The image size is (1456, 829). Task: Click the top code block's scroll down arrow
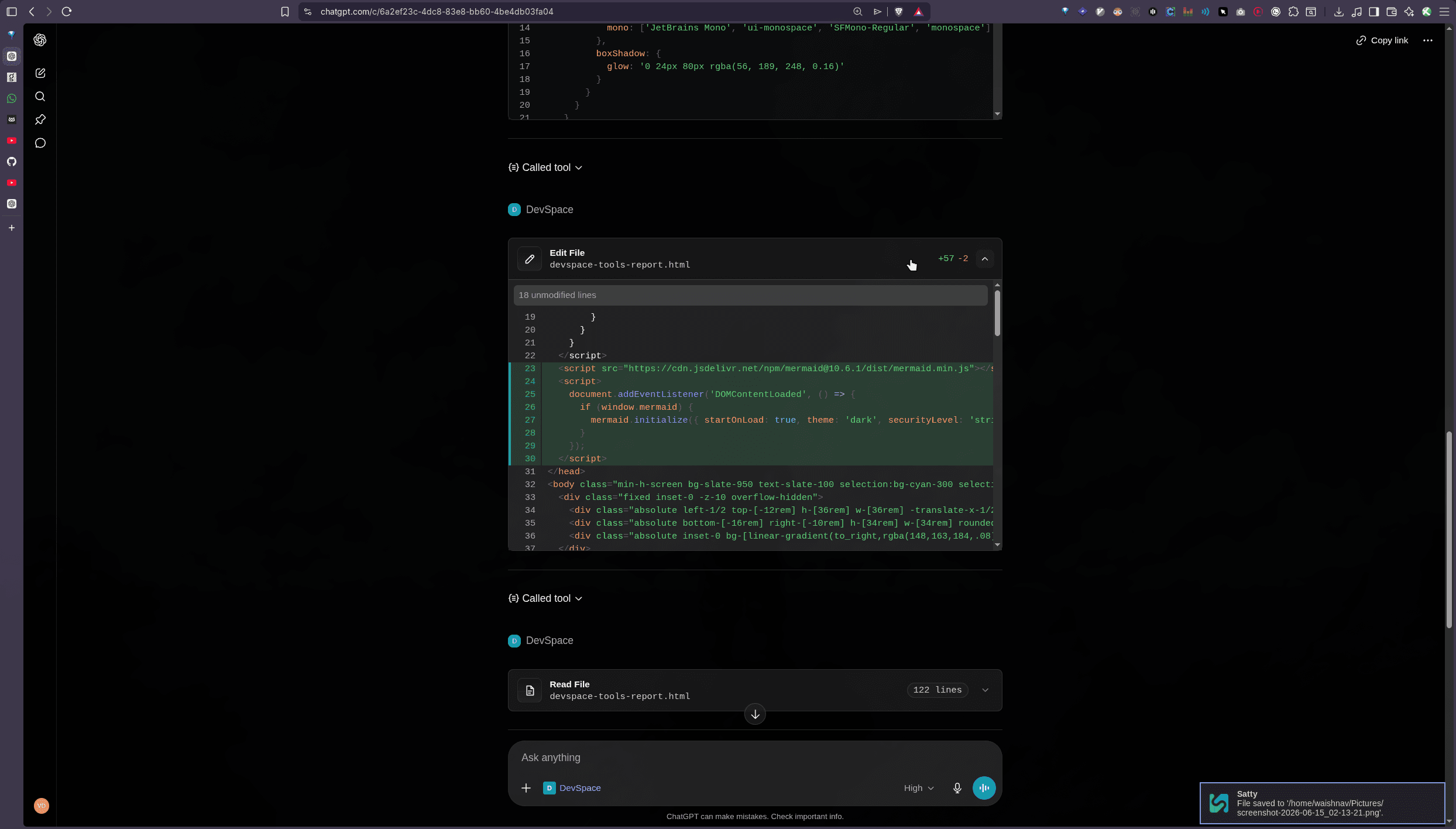click(997, 114)
